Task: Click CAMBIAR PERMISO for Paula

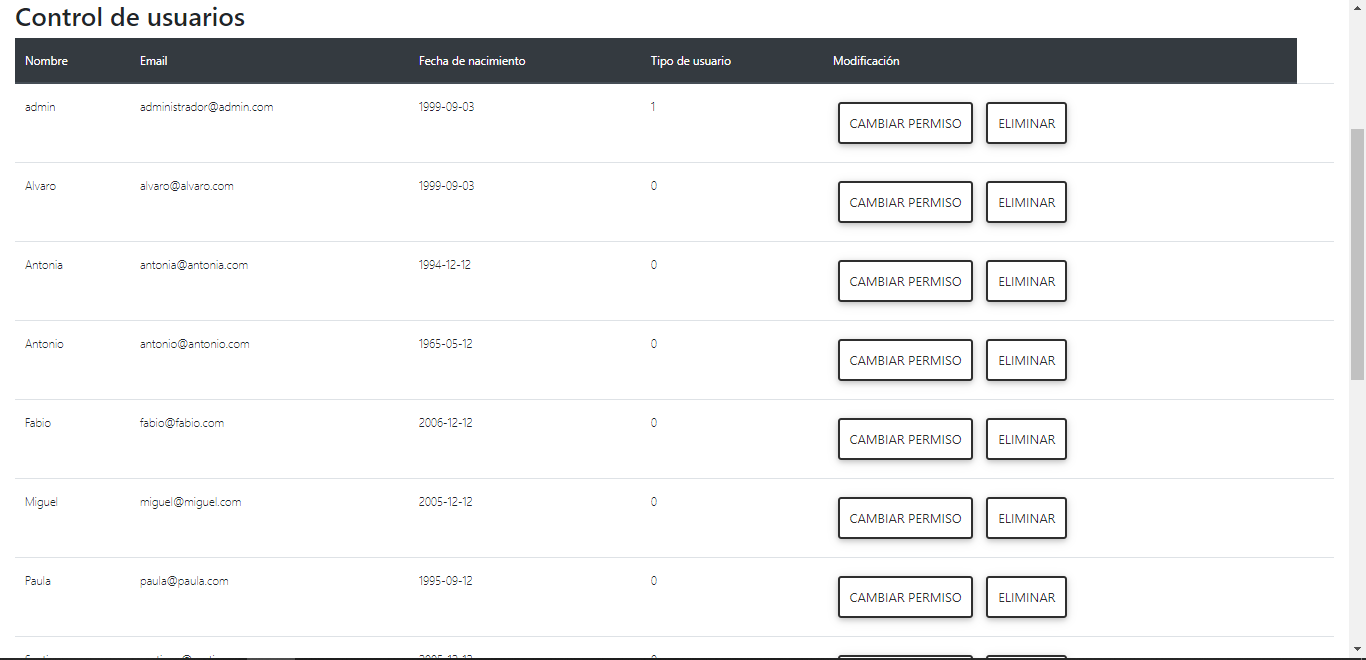Action: (x=905, y=597)
